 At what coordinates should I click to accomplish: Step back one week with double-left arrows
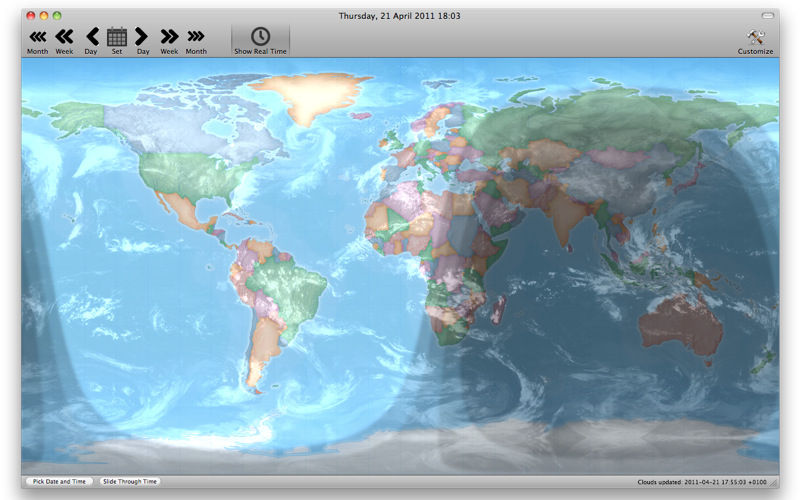pos(64,37)
